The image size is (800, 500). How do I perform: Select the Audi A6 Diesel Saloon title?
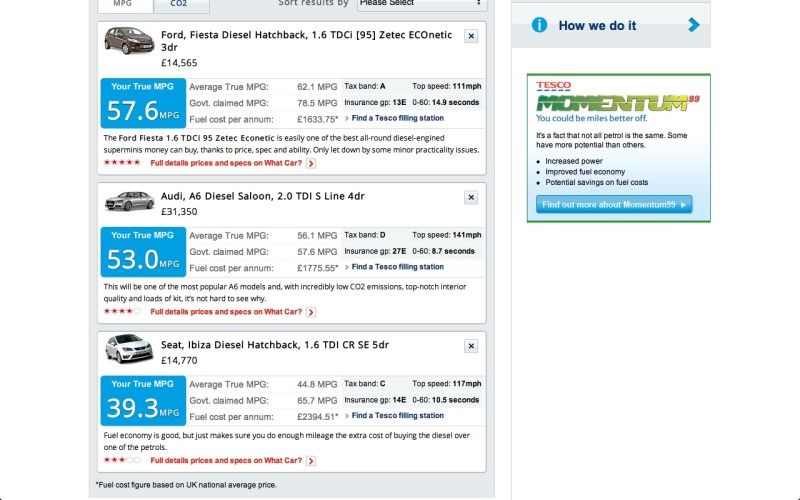click(263, 196)
